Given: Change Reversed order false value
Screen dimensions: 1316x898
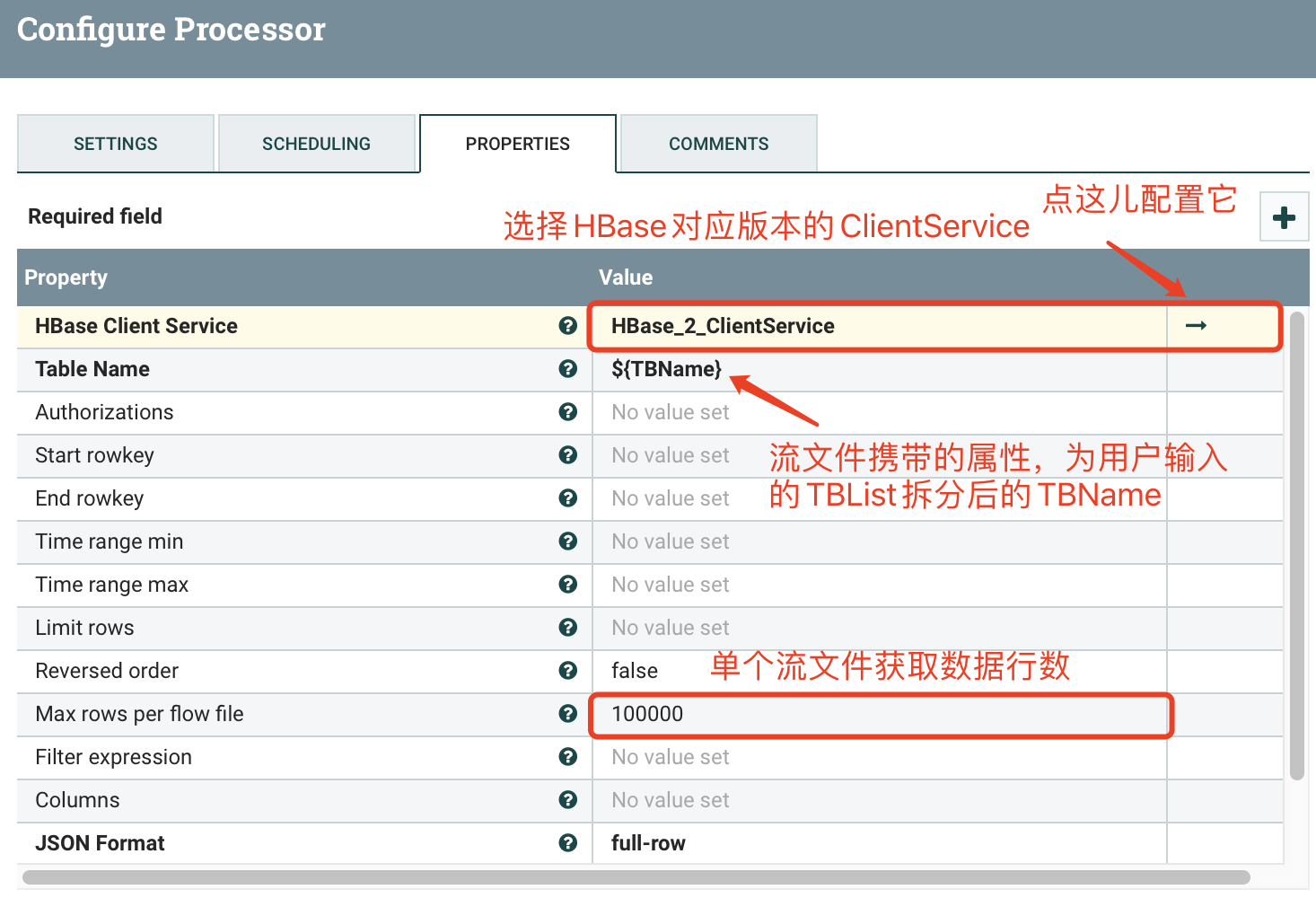Looking at the screenshot, I should 880,671.
